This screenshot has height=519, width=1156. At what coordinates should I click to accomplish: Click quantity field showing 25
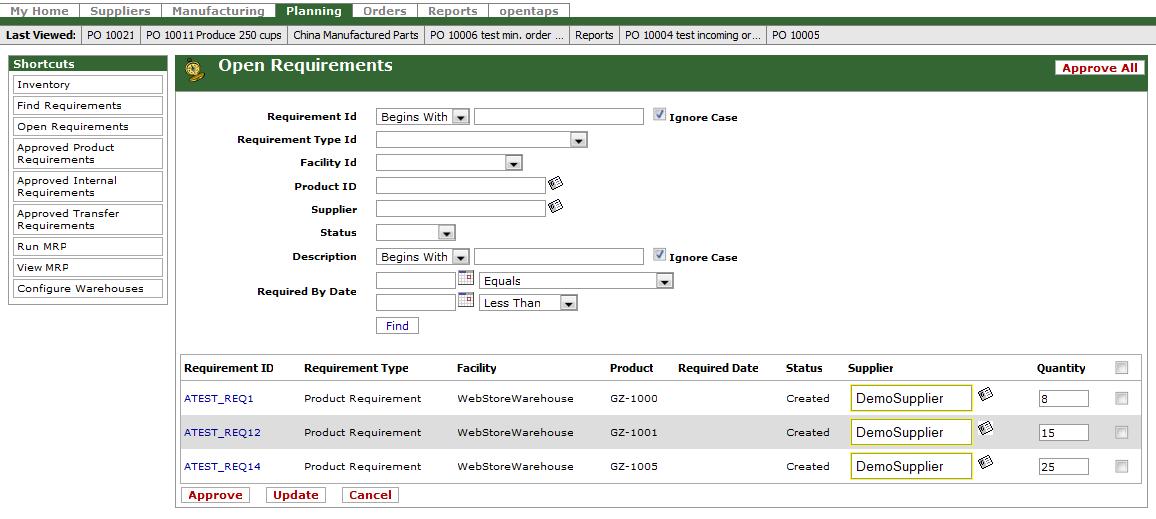point(1064,467)
